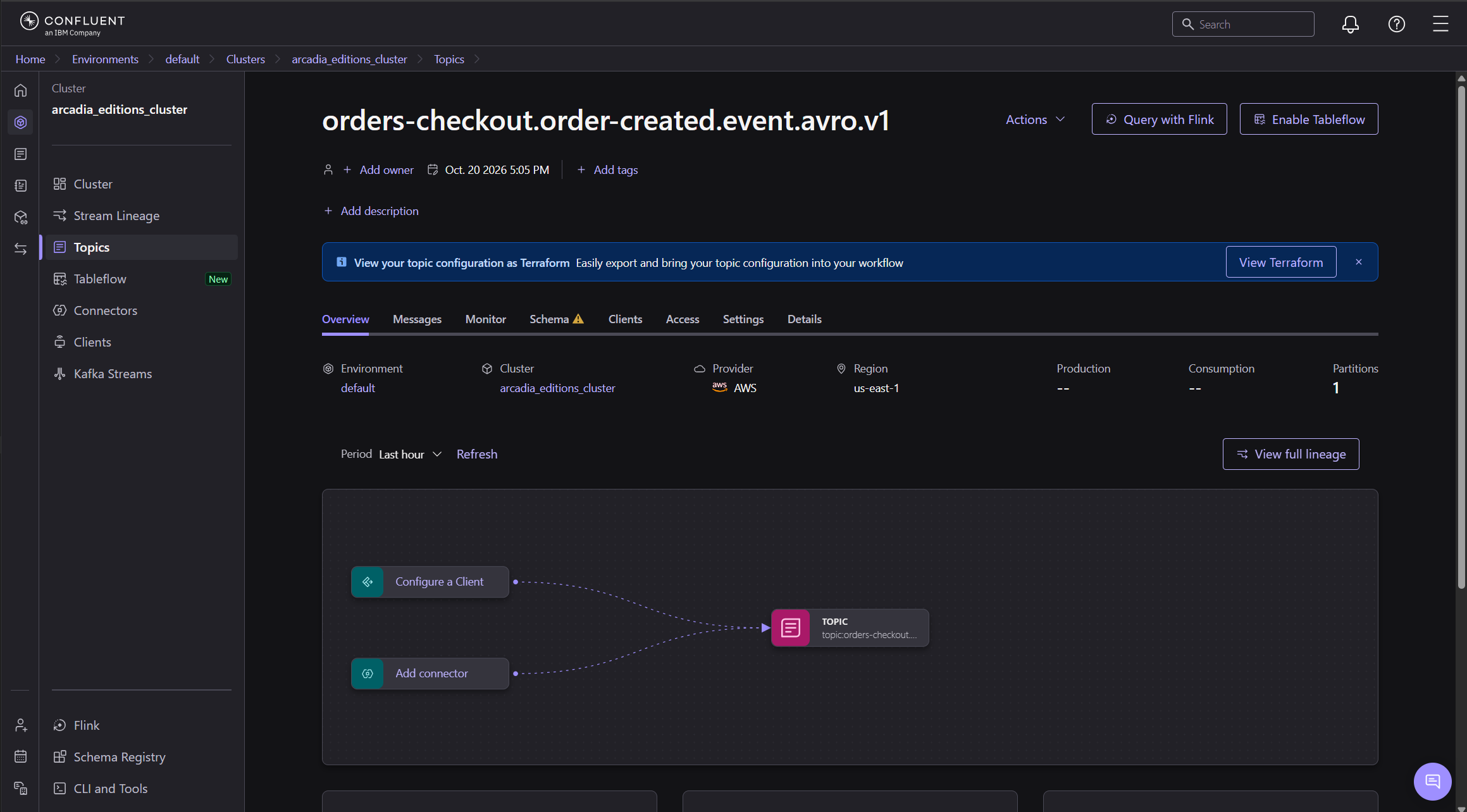Open the Settings tab
The height and width of the screenshot is (812, 1467).
[743, 319]
